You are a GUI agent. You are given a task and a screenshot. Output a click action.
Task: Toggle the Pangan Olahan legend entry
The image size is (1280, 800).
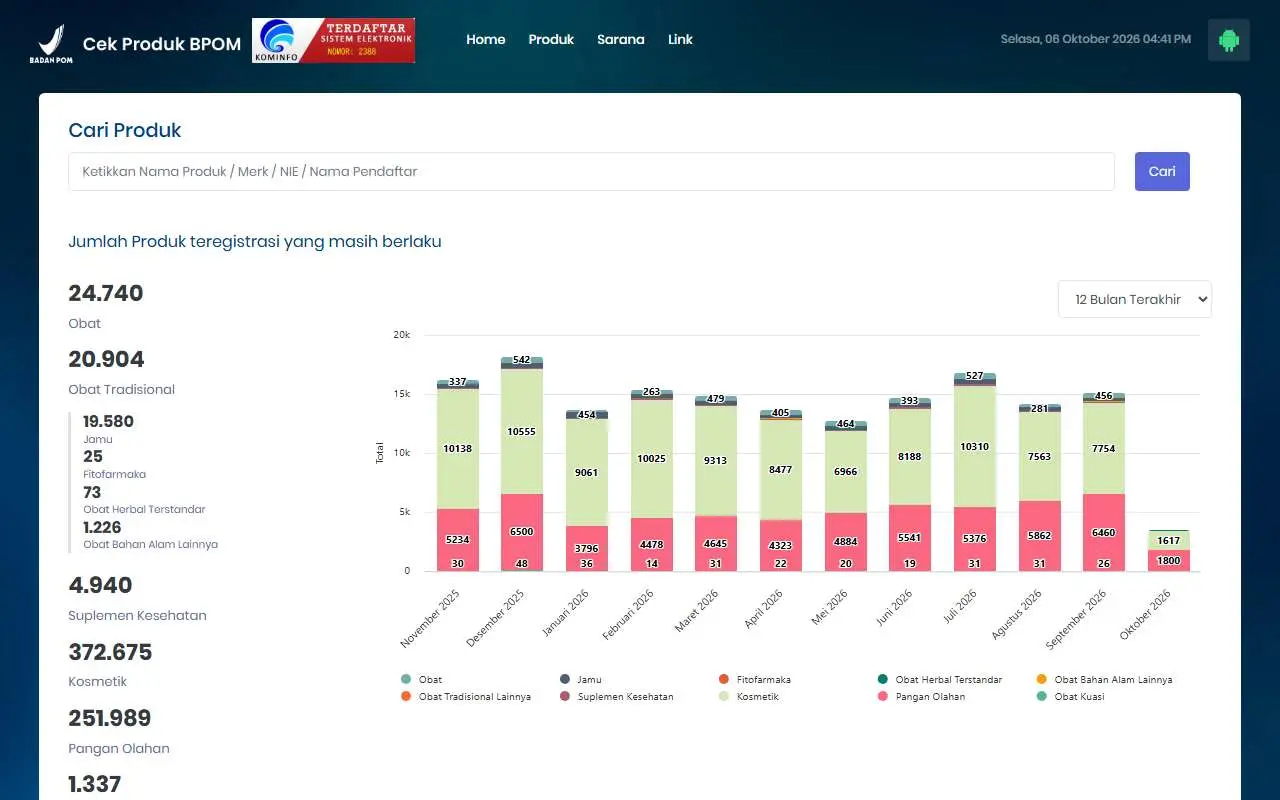(x=921, y=697)
